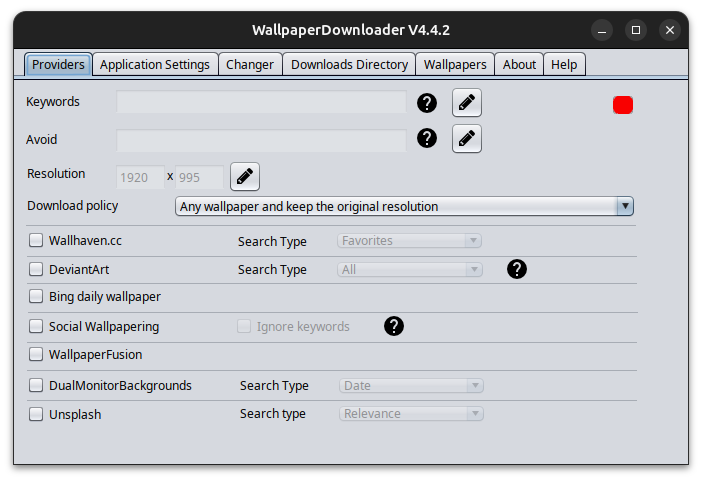
Task: Open the Unsplash Relevance dropdown
Action: point(411,413)
